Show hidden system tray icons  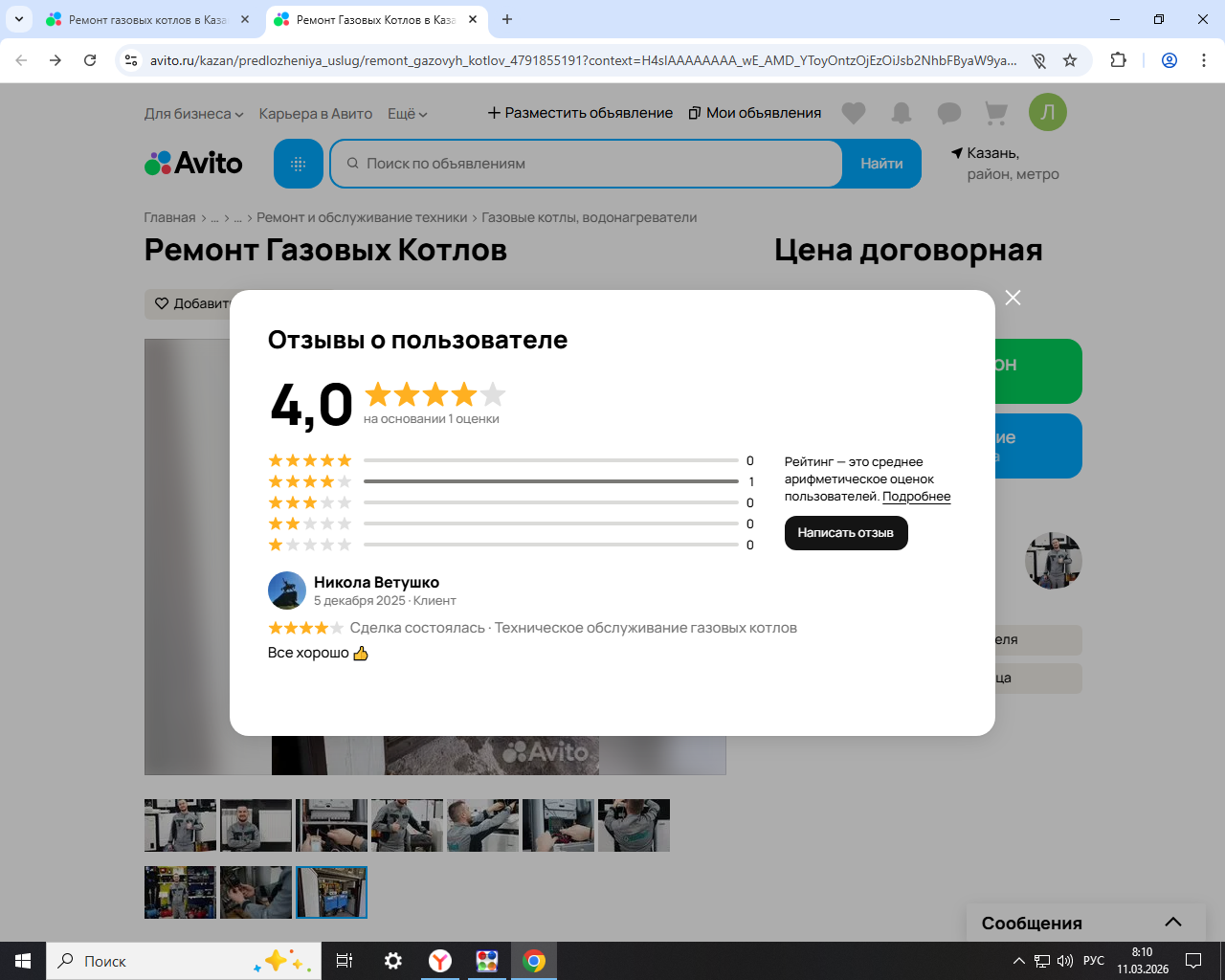pos(1018,961)
